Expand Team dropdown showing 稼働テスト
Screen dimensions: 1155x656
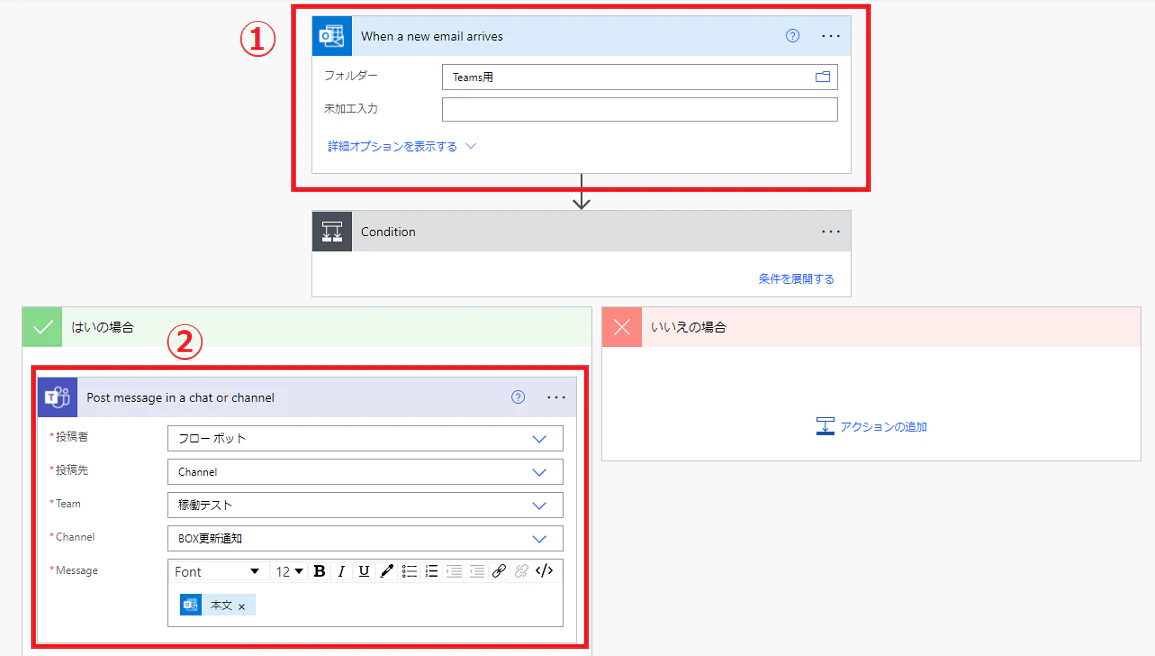(539, 506)
